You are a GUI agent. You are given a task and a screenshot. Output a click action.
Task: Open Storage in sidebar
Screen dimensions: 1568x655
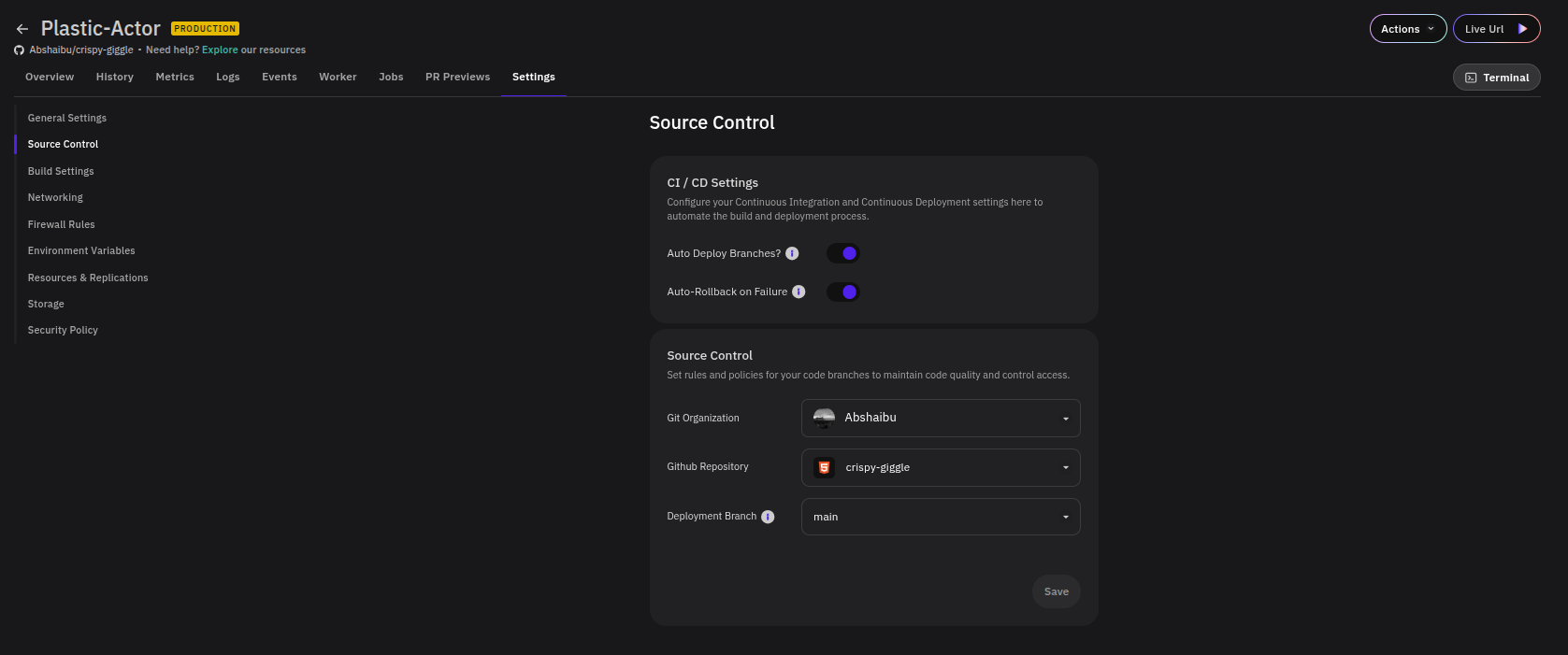click(46, 304)
